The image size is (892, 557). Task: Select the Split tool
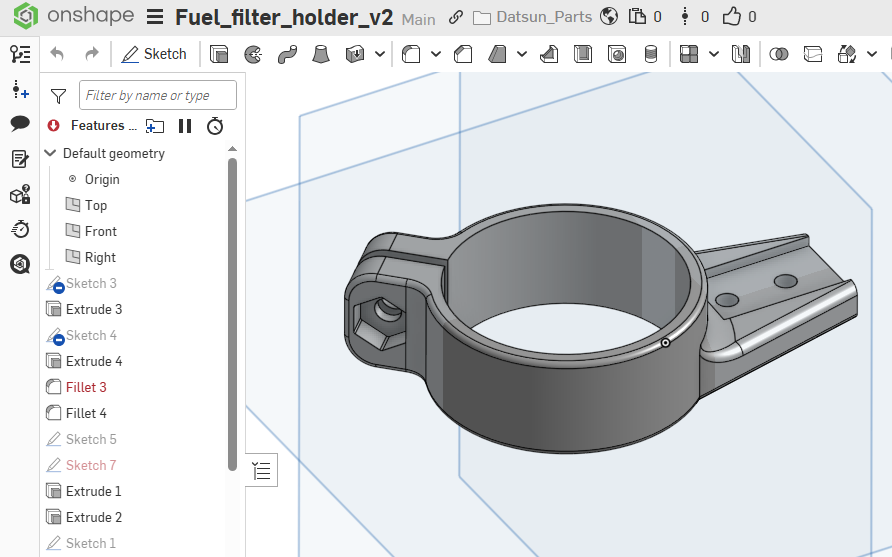pos(813,54)
